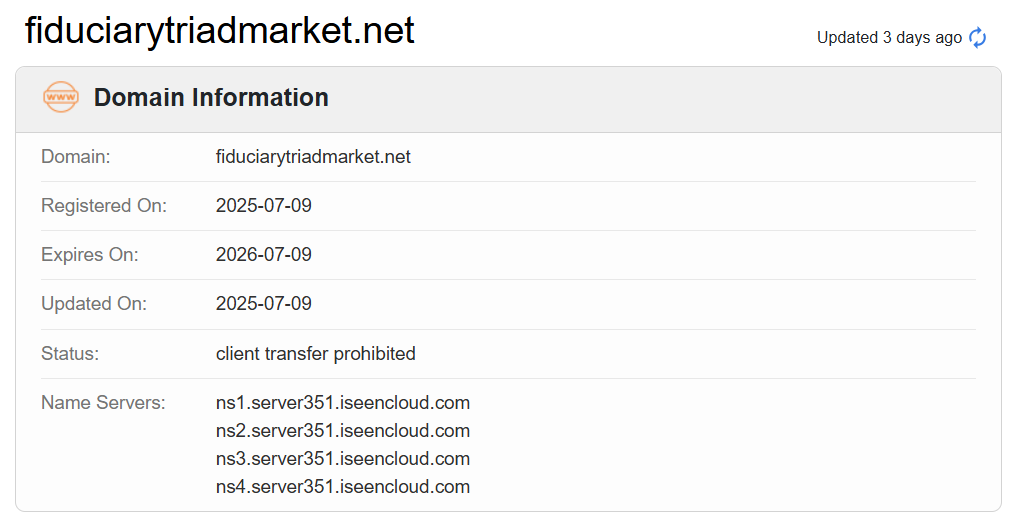Click the "Expires On:" label

coord(90,255)
